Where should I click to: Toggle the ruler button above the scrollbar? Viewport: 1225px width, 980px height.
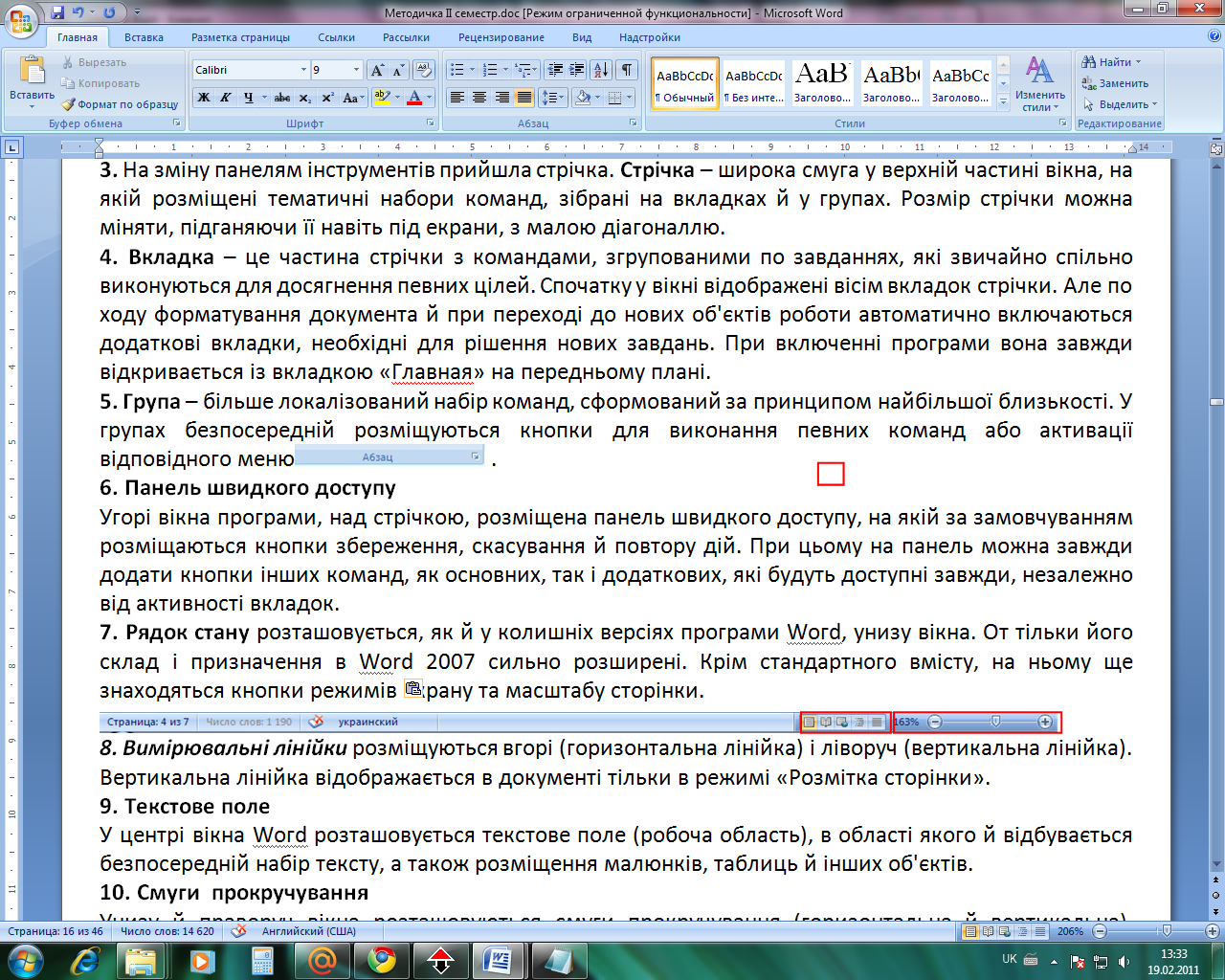pos(1216,148)
